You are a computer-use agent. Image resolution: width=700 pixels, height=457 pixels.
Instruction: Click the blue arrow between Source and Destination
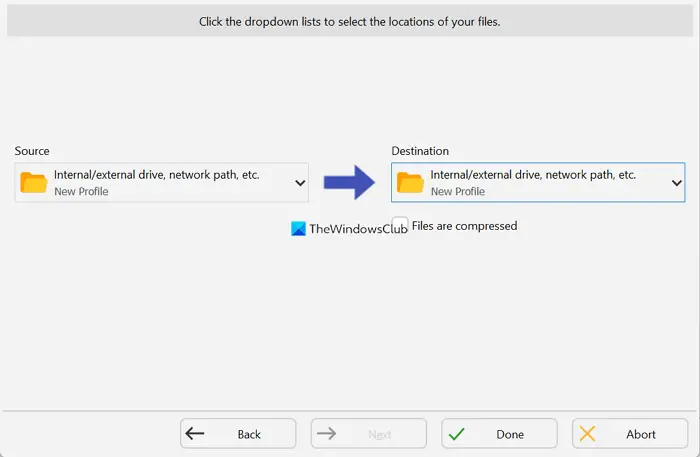click(349, 182)
